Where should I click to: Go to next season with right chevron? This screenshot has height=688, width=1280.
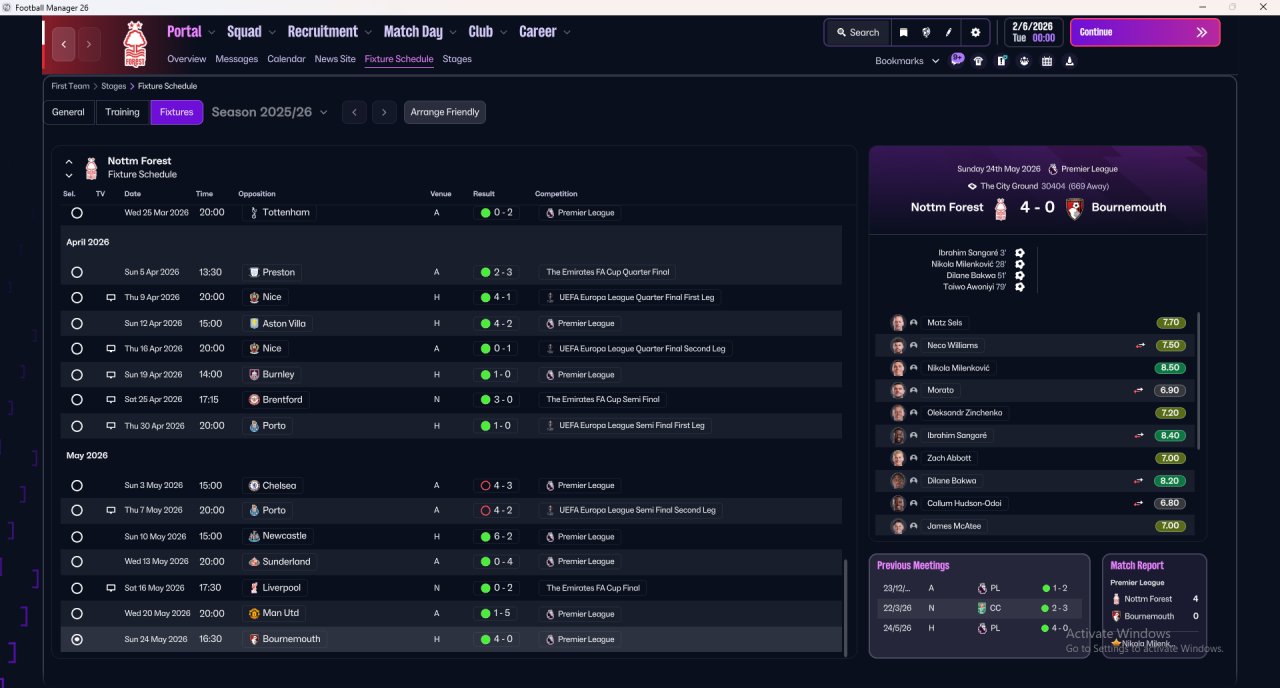384,112
